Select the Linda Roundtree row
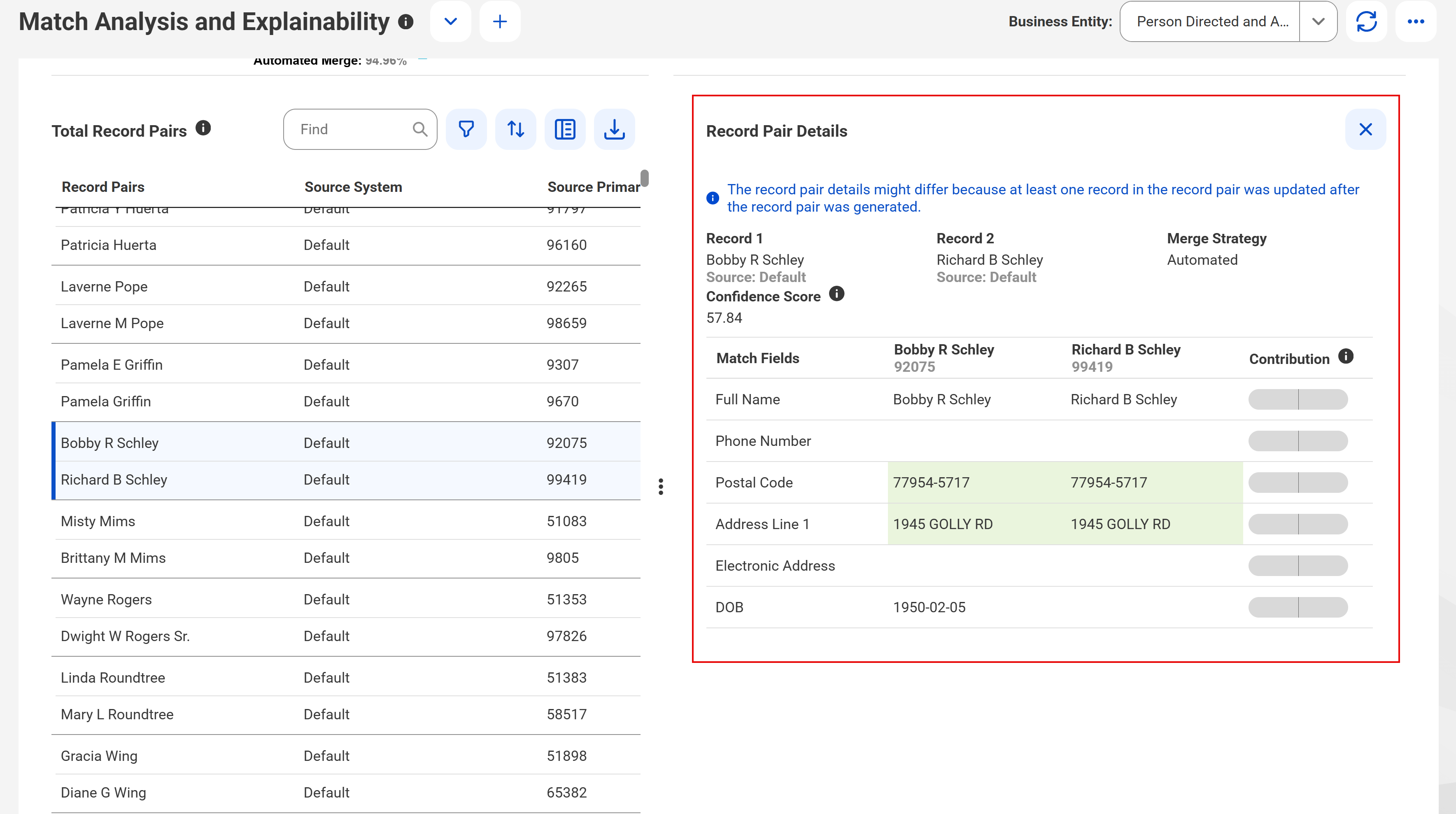This screenshot has width=1456, height=814. (x=347, y=678)
